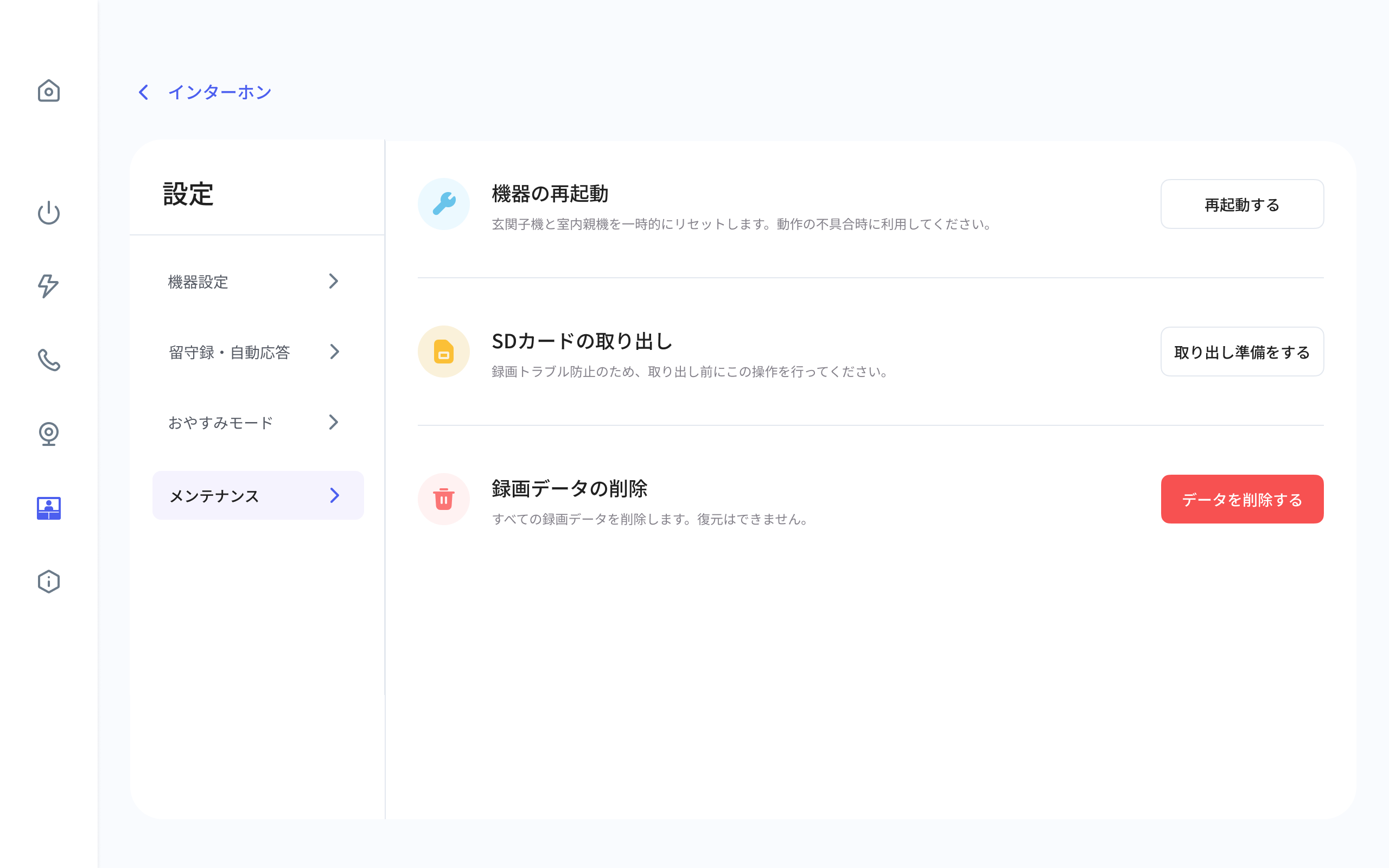1389x868 pixels.
Task: Open the webcam camera icon
Action: (x=49, y=433)
